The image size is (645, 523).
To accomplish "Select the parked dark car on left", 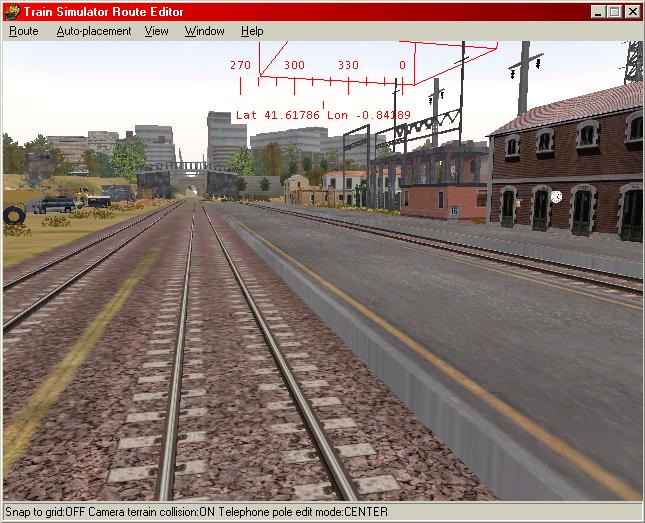I will point(56,203).
